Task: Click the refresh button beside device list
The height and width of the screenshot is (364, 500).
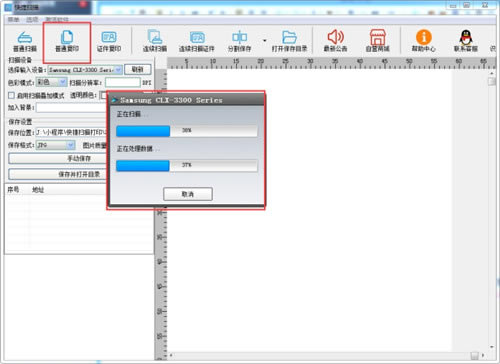Action: (137, 70)
